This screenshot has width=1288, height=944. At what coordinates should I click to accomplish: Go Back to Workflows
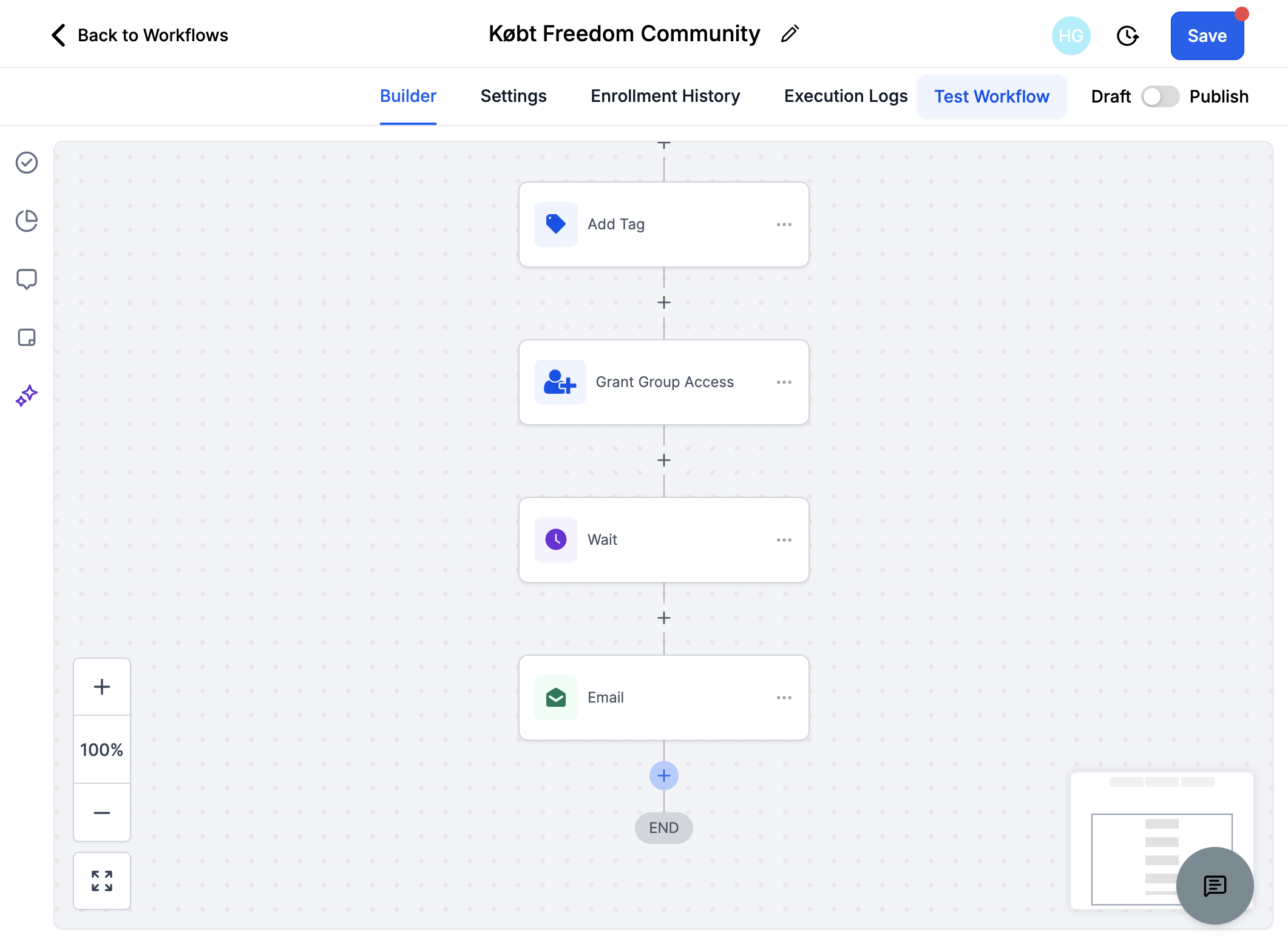(x=140, y=35)
